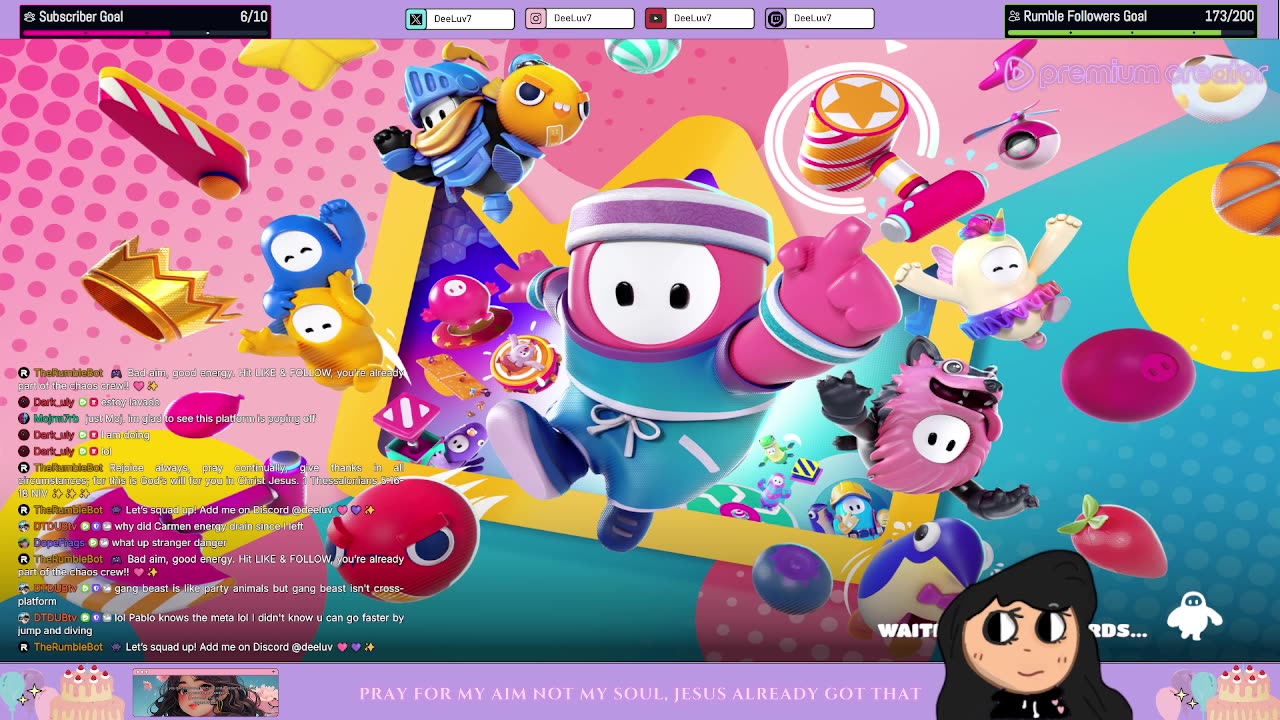Viewport: 1280px width, 720px height.
Task: Click the 'Rumble Followers Goal' title text
Action: point(1085,17)
